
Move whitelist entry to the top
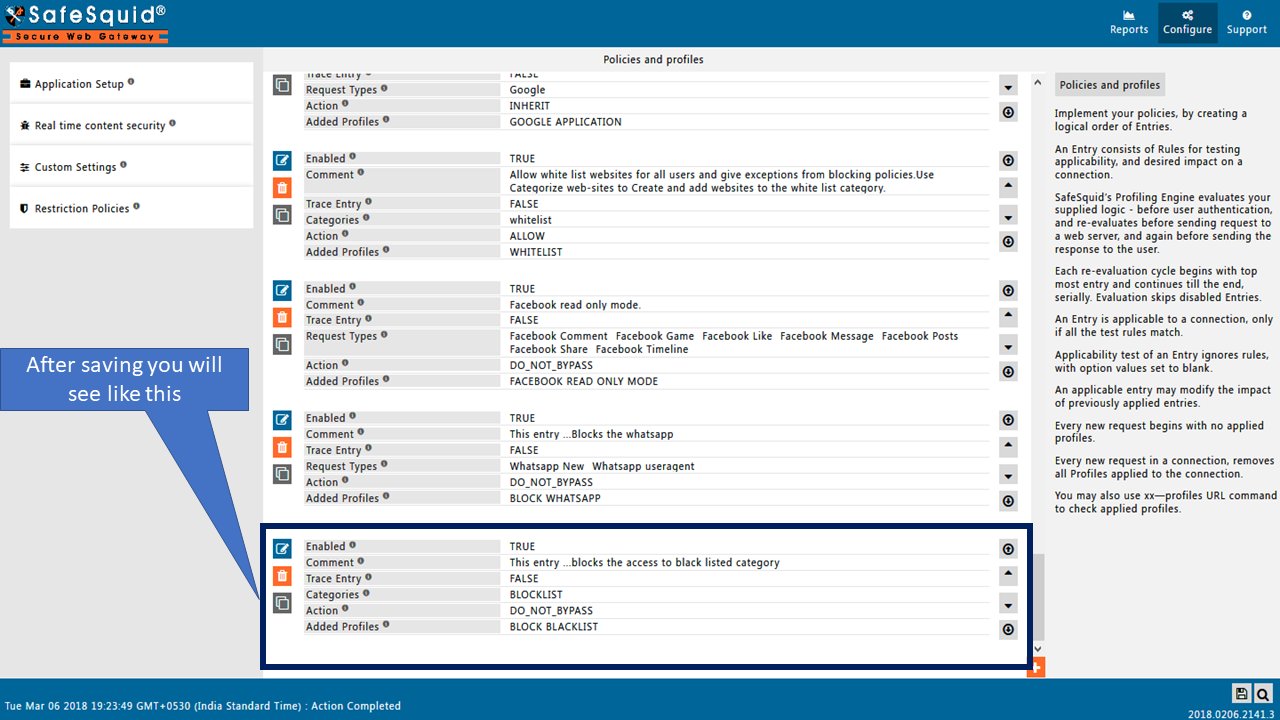(x=1008, y=160)
